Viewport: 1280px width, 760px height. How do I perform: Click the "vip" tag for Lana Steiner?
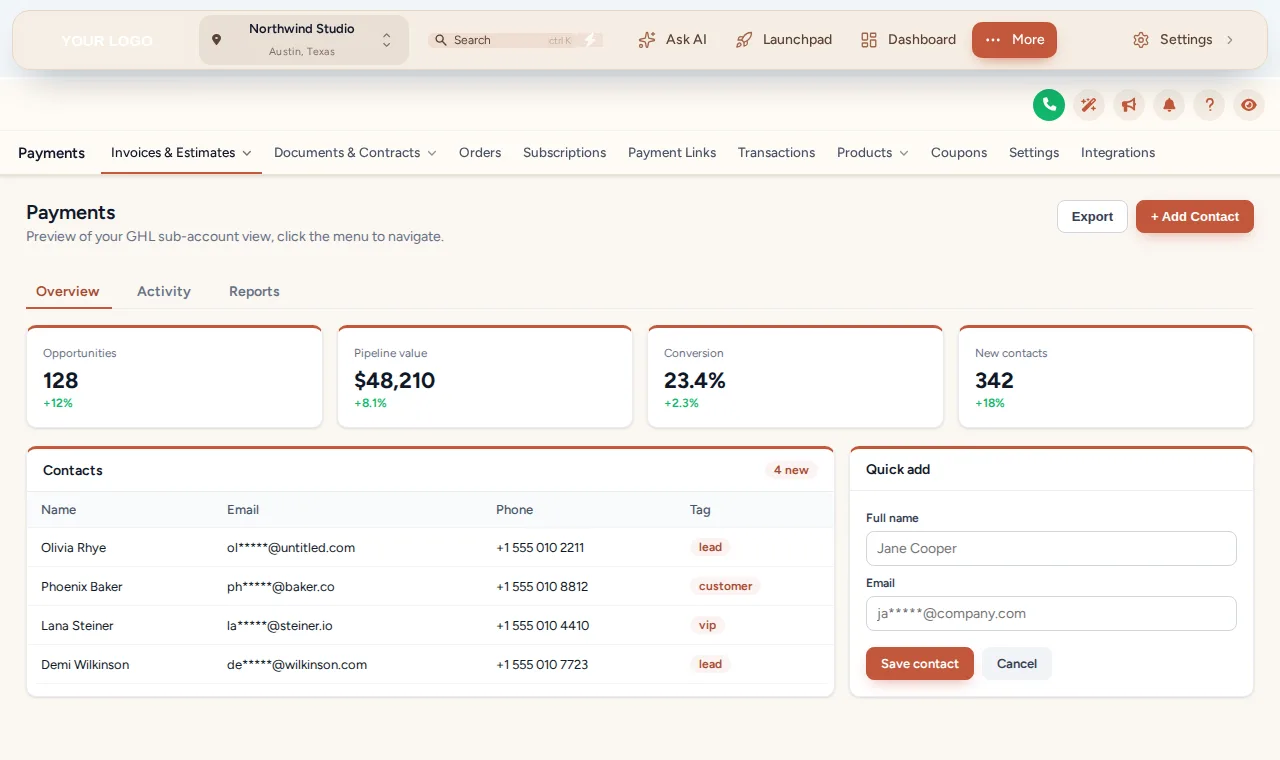707,626
